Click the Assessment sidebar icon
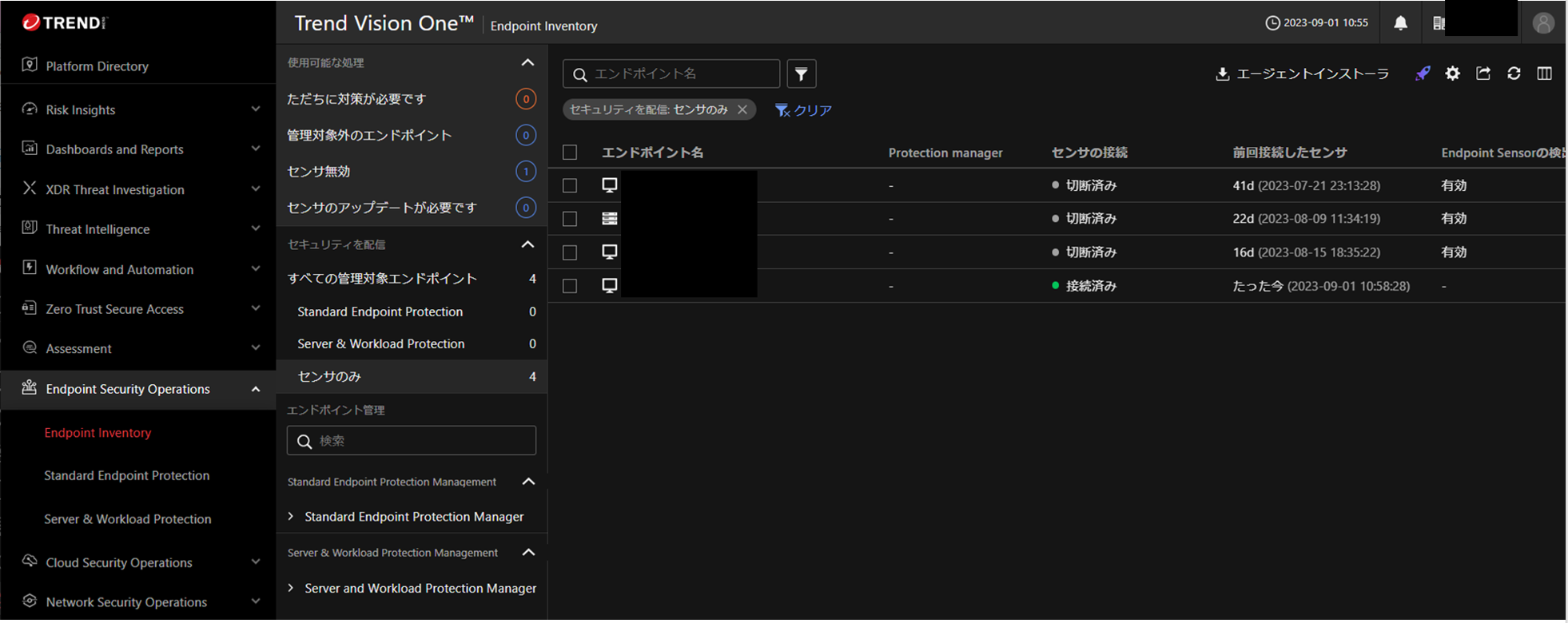This screenshot has height=623, width=1568. tap(30, 347)
